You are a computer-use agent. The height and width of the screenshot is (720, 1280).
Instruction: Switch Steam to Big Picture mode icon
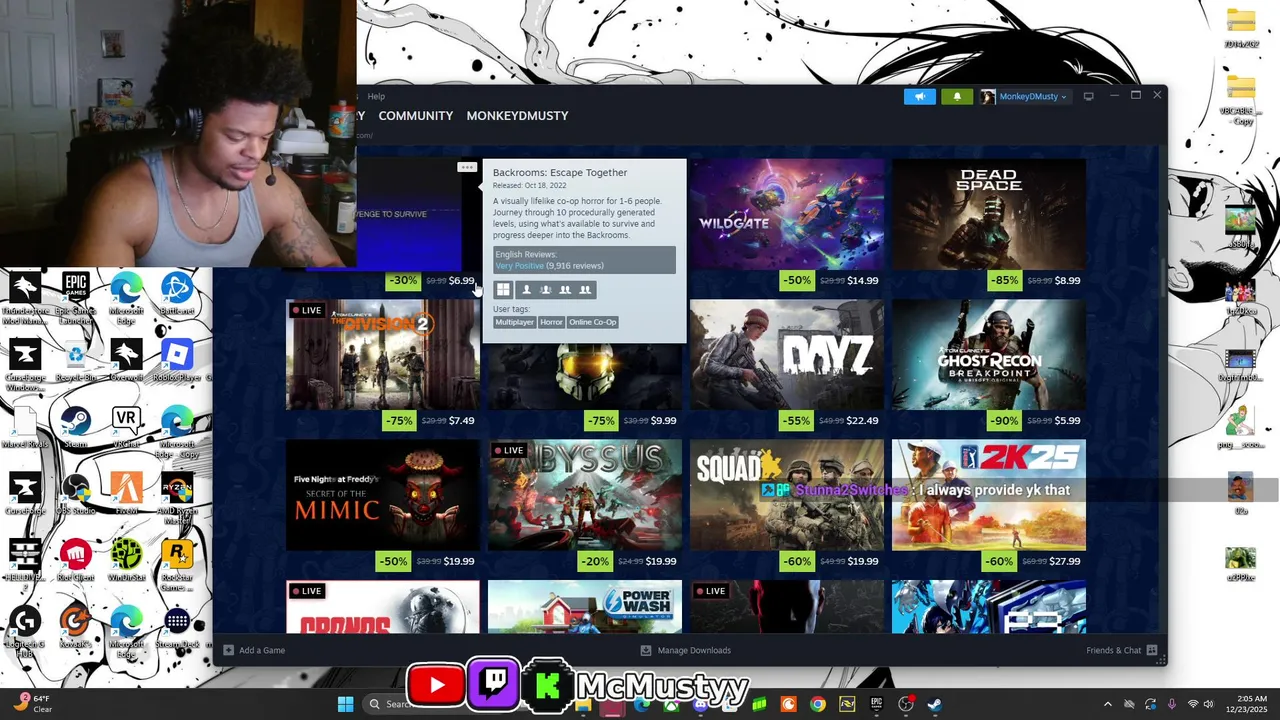(1089, 96)
